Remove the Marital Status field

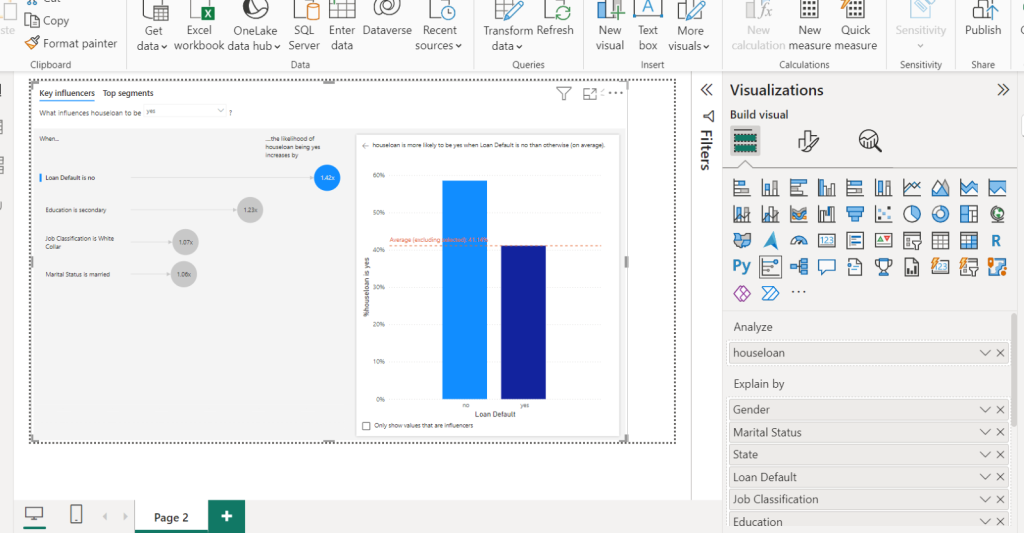[x=1000, y=432]
